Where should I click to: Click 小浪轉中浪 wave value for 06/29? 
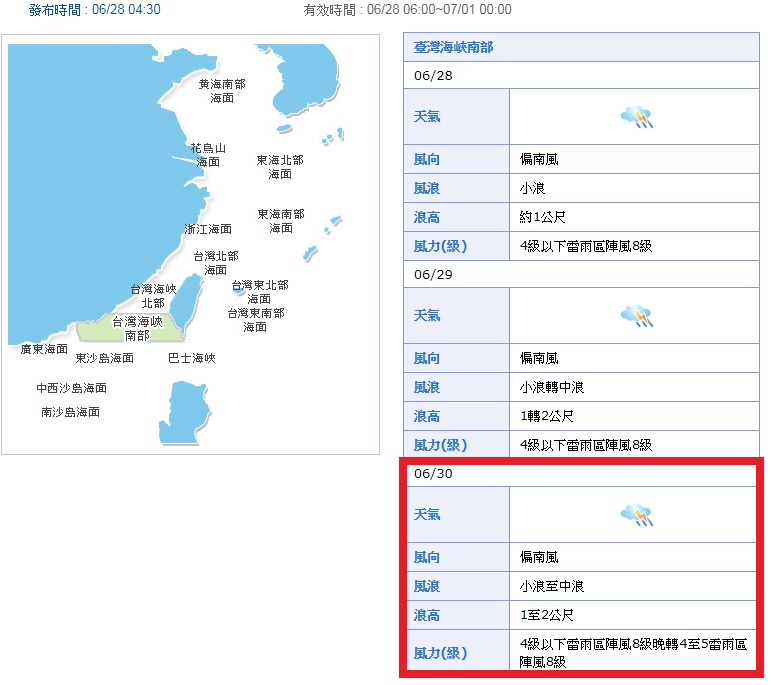[x=552, y=387]
